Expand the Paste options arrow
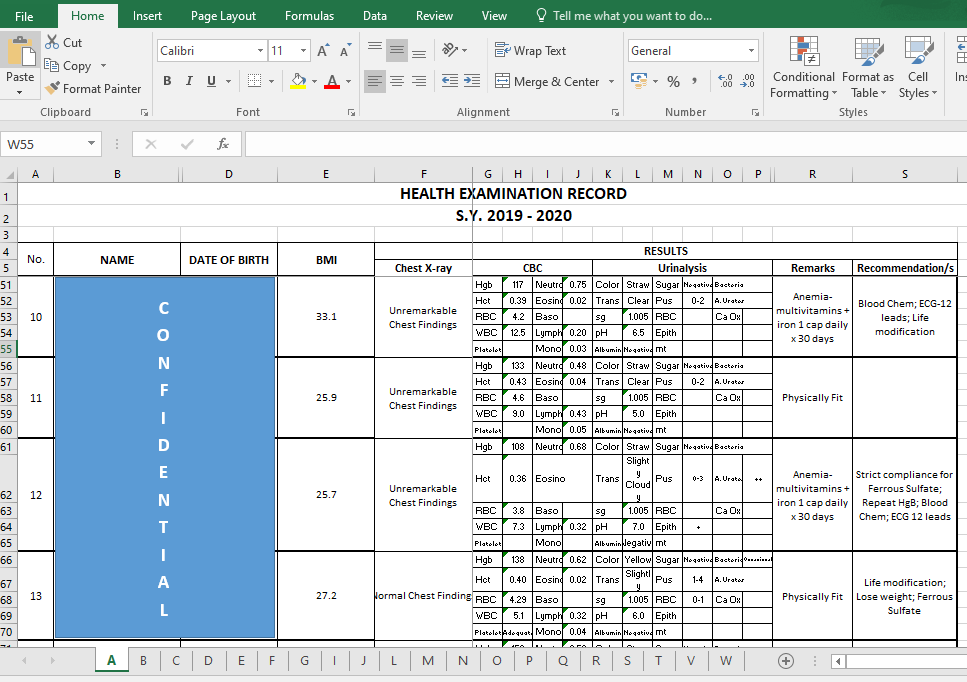 (20, 92)
